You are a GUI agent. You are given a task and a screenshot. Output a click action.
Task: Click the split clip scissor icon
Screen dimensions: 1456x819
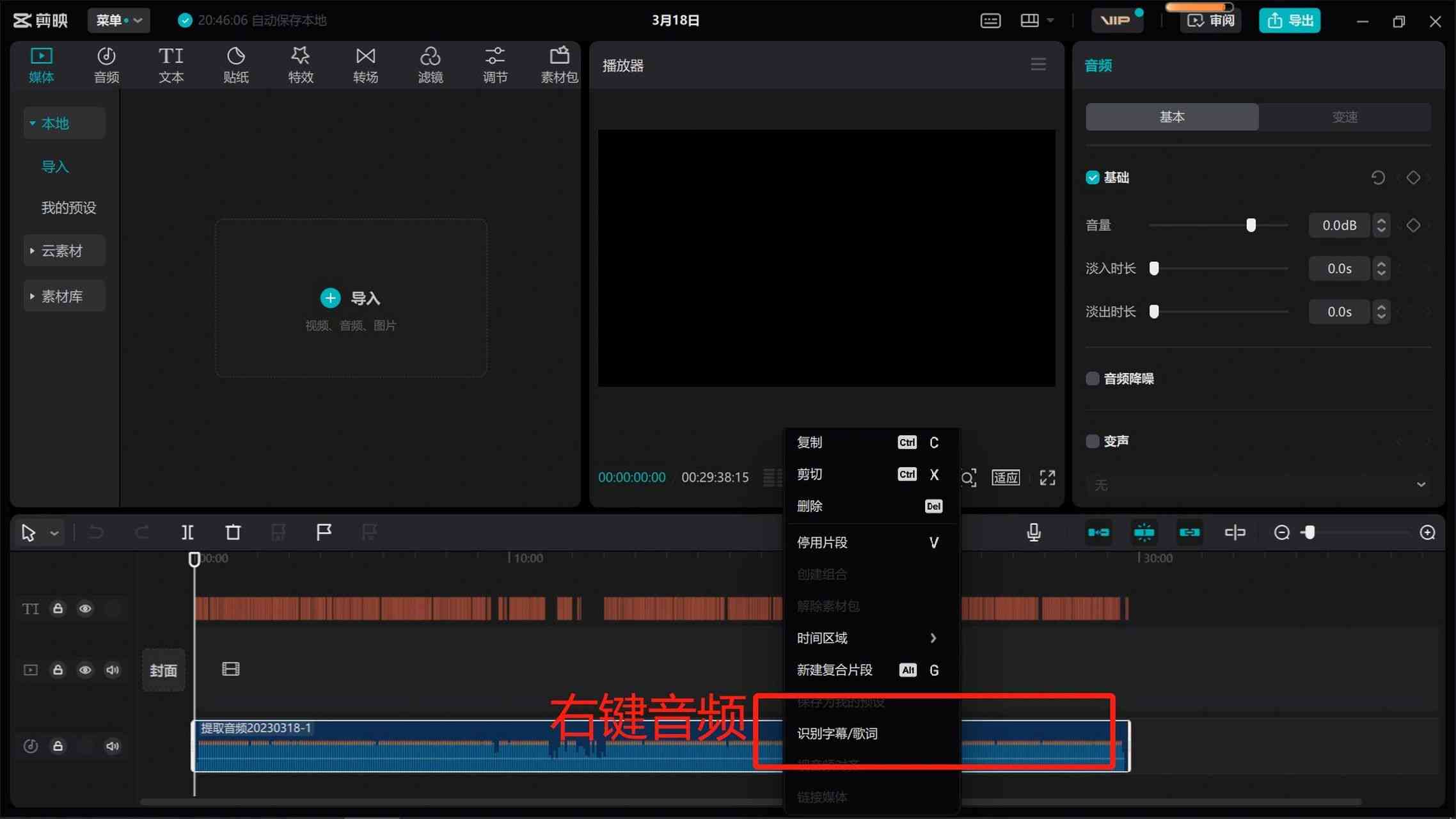pos(187,531)
